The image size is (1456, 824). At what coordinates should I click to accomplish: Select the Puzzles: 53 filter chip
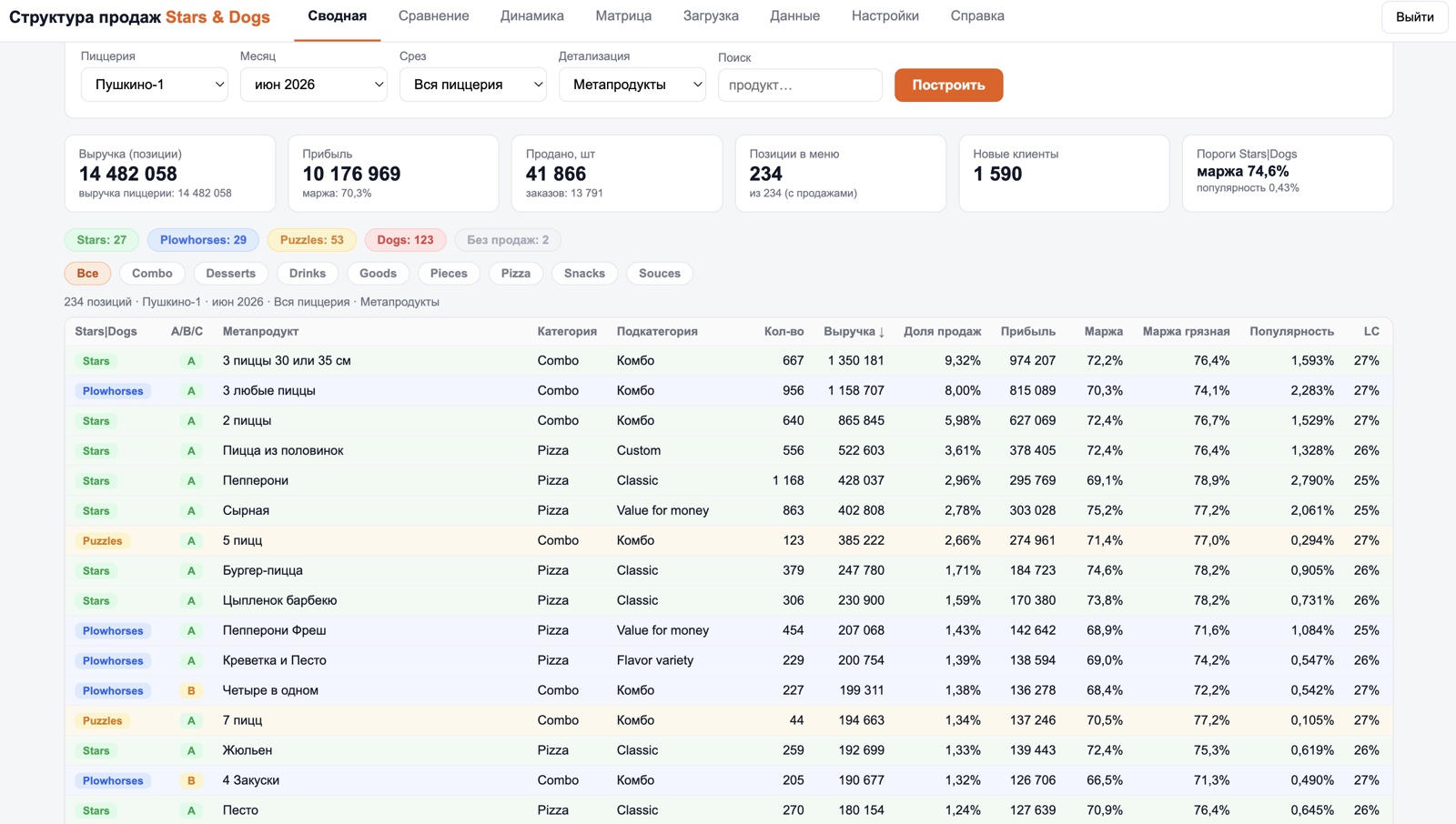311,240
